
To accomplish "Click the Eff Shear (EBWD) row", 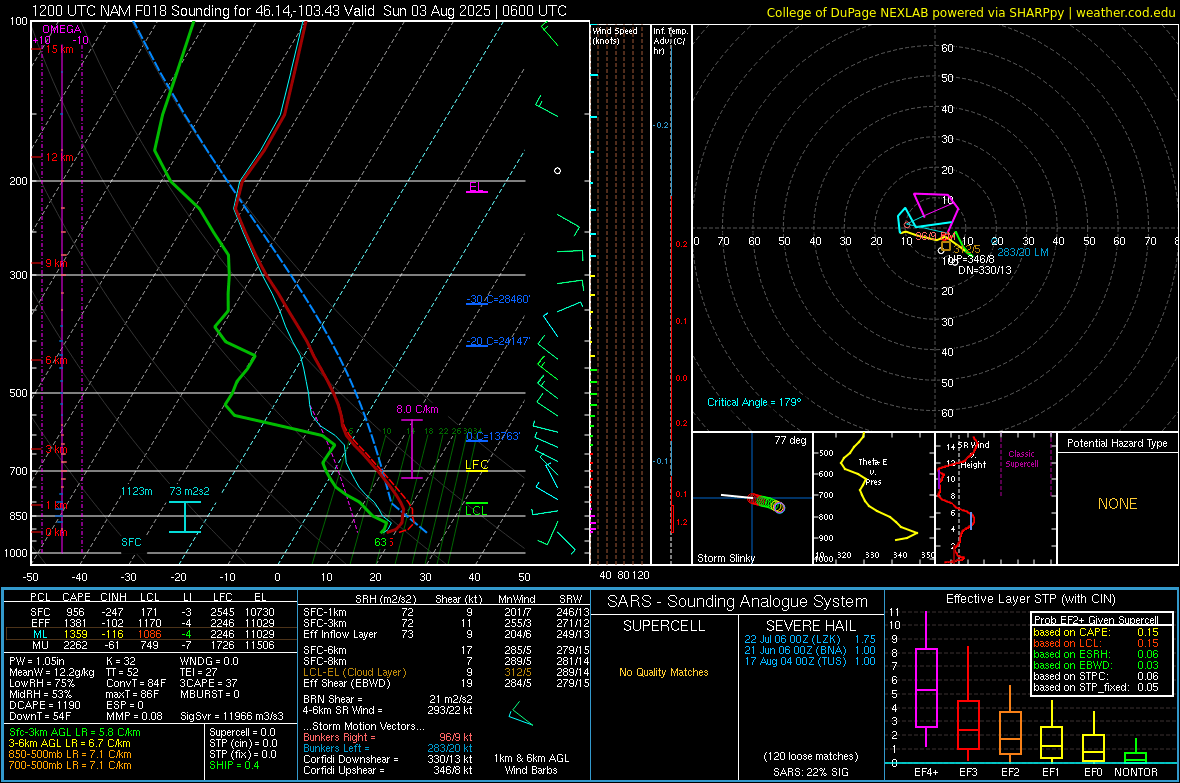I will (445, 683).
